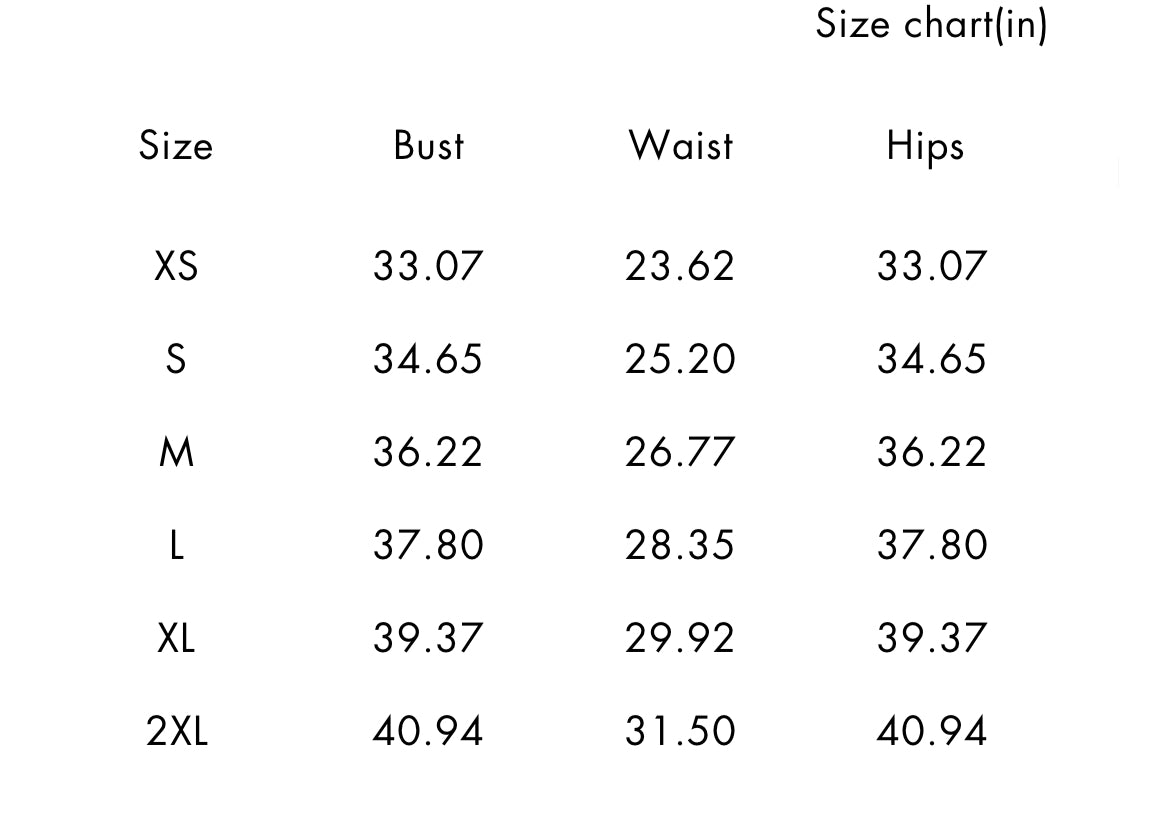Select the 2XL waist value 31.50
Image resolution: width=1170 pixels, height=813 pixels.
coord(680,731)
